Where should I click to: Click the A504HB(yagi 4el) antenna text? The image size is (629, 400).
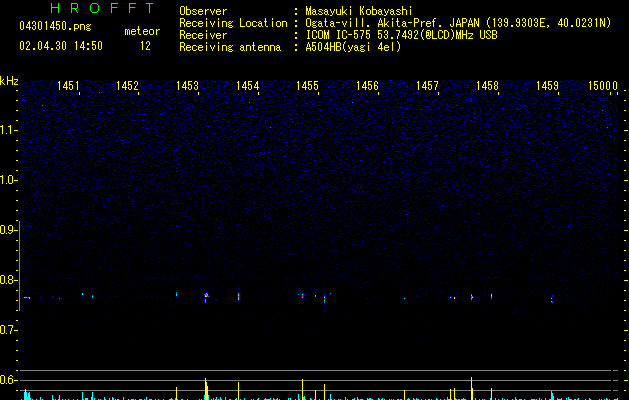[353, 47]
